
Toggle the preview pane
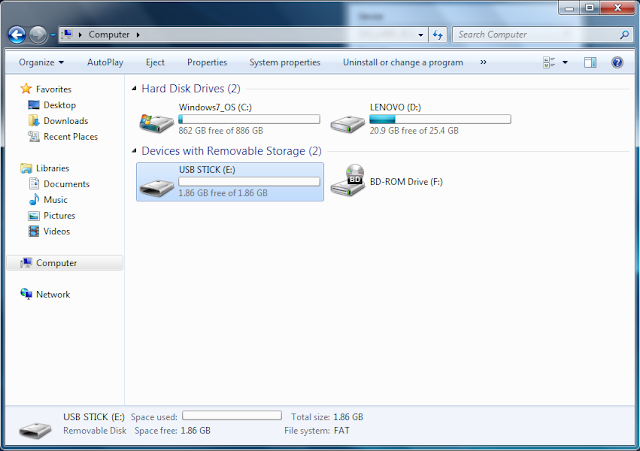[590, 62]
